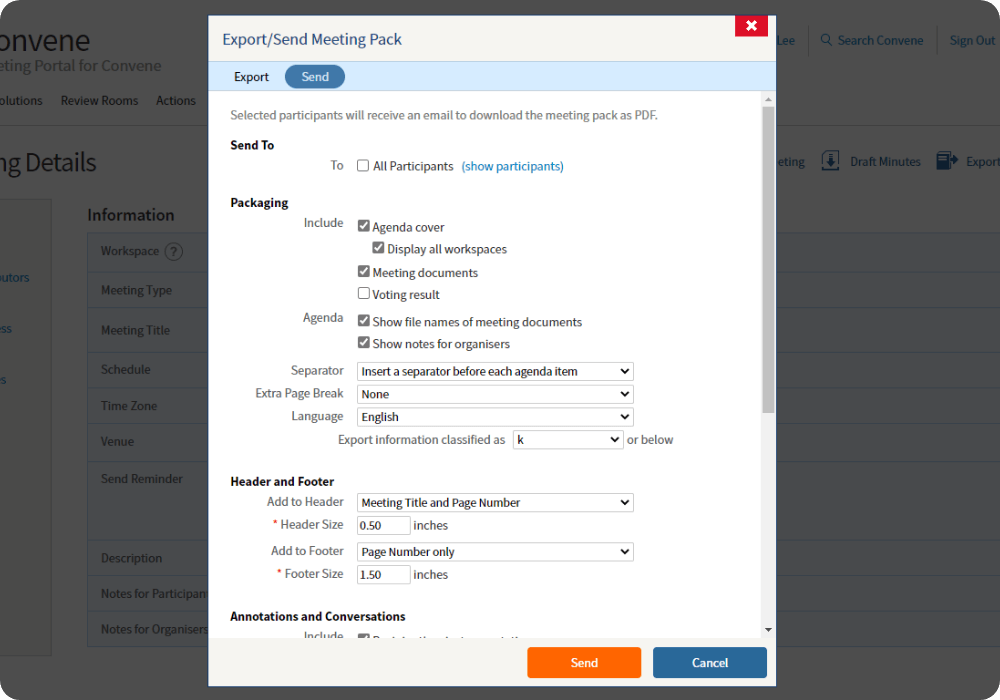This screenshot has width=1000, height=700.
Task: Close the Export/Send Meeting Pack dialog
Action: point(751,25)
